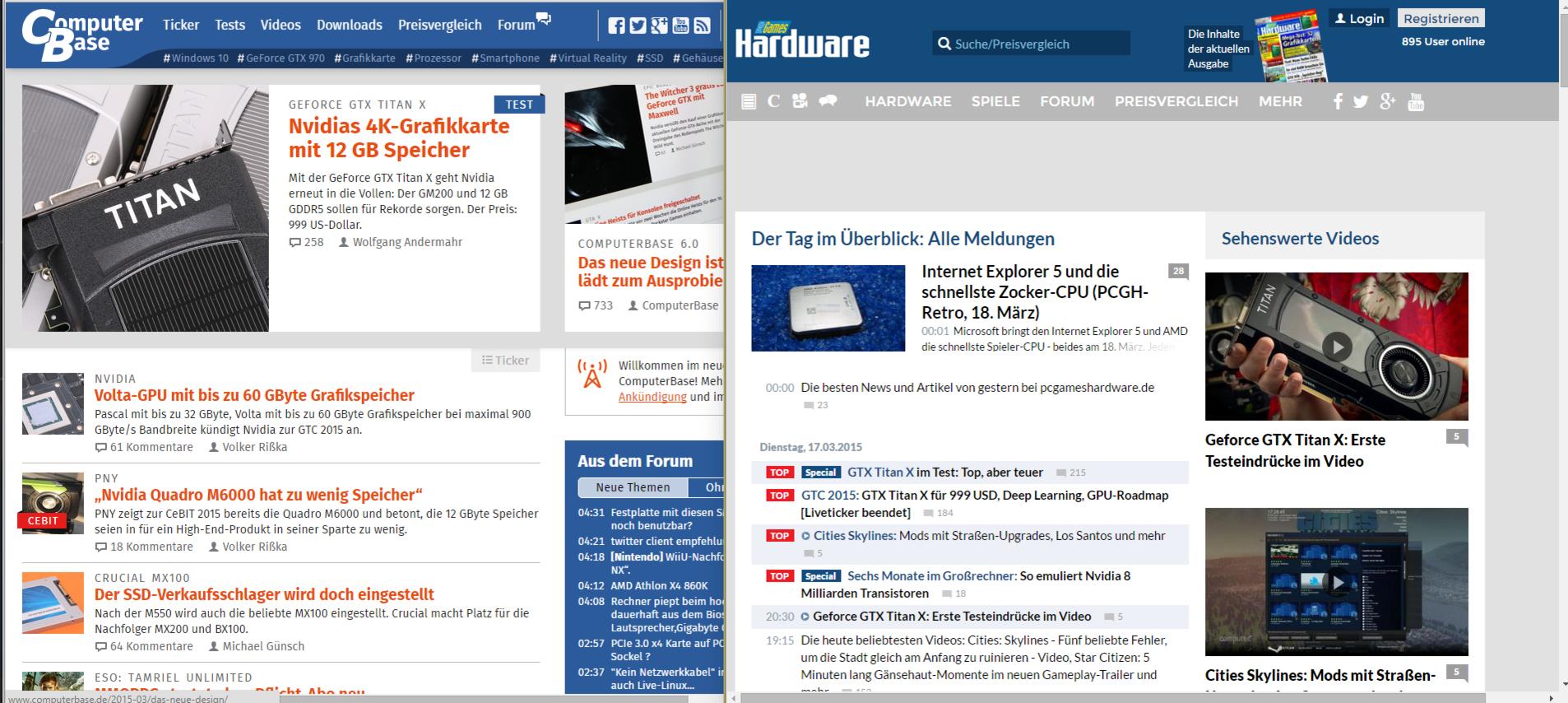Click the 258 comments icon on Titan X article

click(x=295, y=243)
